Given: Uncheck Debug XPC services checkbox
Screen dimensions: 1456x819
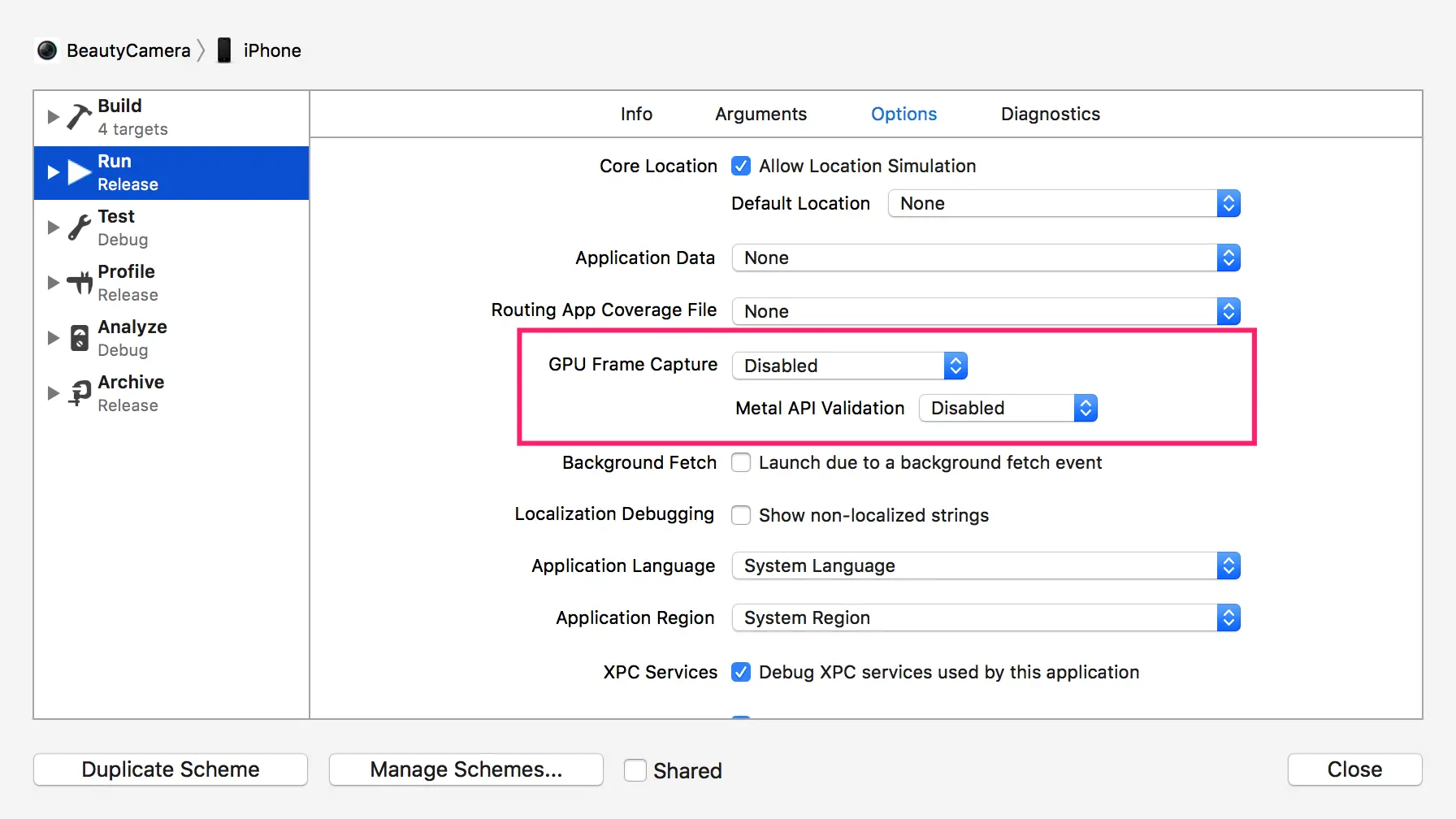Looking at the screenshot, I should 741,672.
